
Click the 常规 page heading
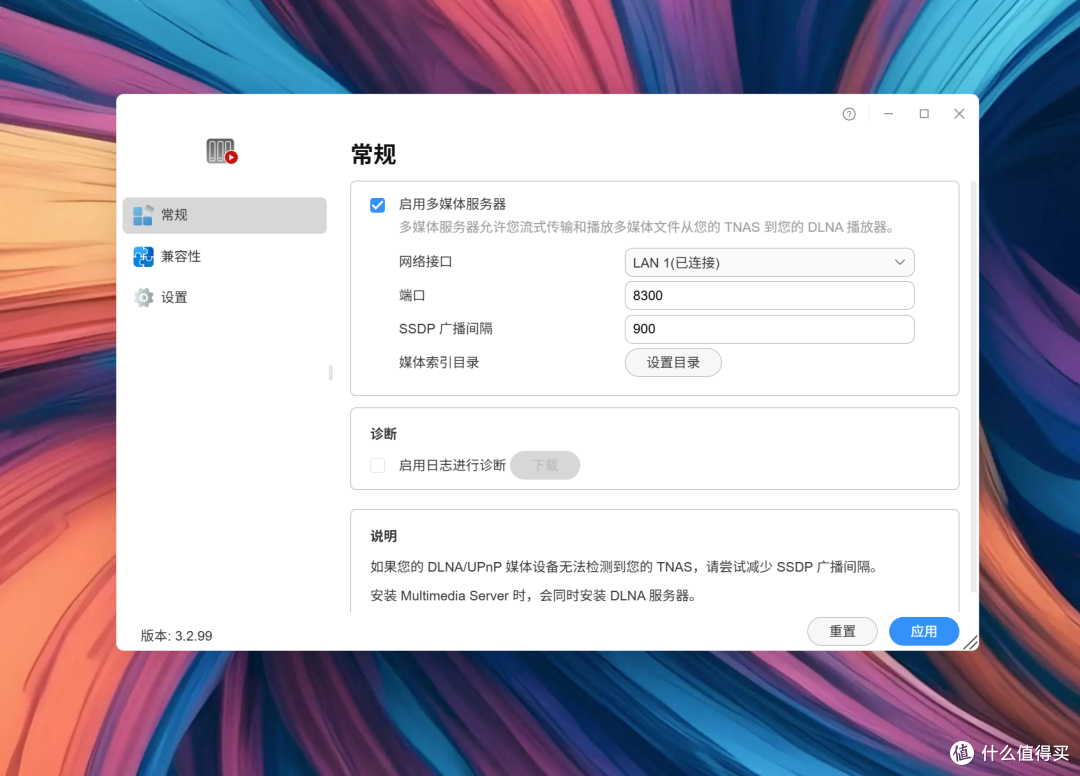tap(373, 154)
